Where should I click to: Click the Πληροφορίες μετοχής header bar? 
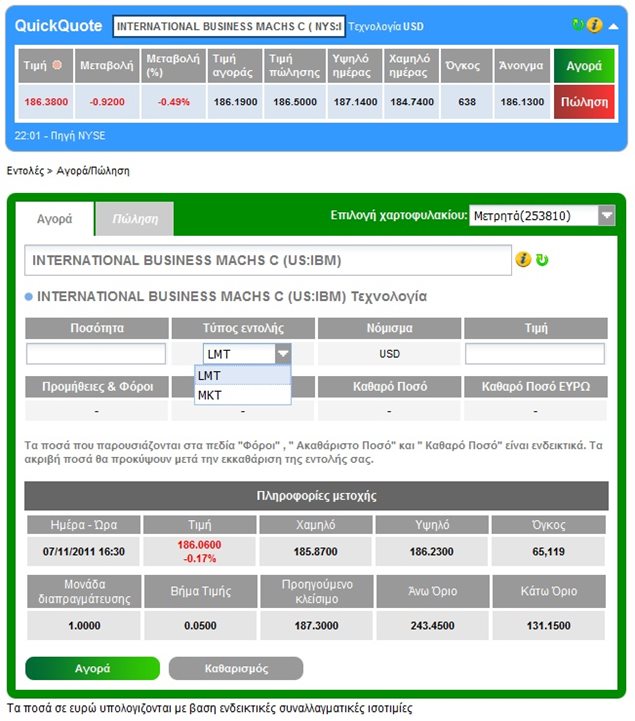[x=316, y=496]
